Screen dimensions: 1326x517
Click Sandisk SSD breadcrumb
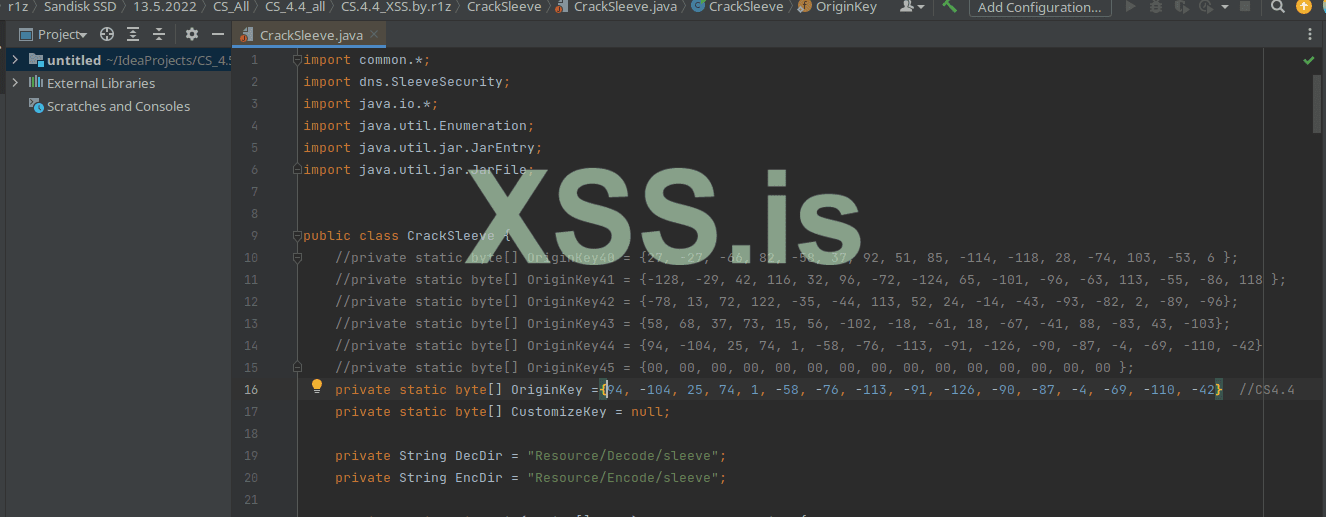80,7
